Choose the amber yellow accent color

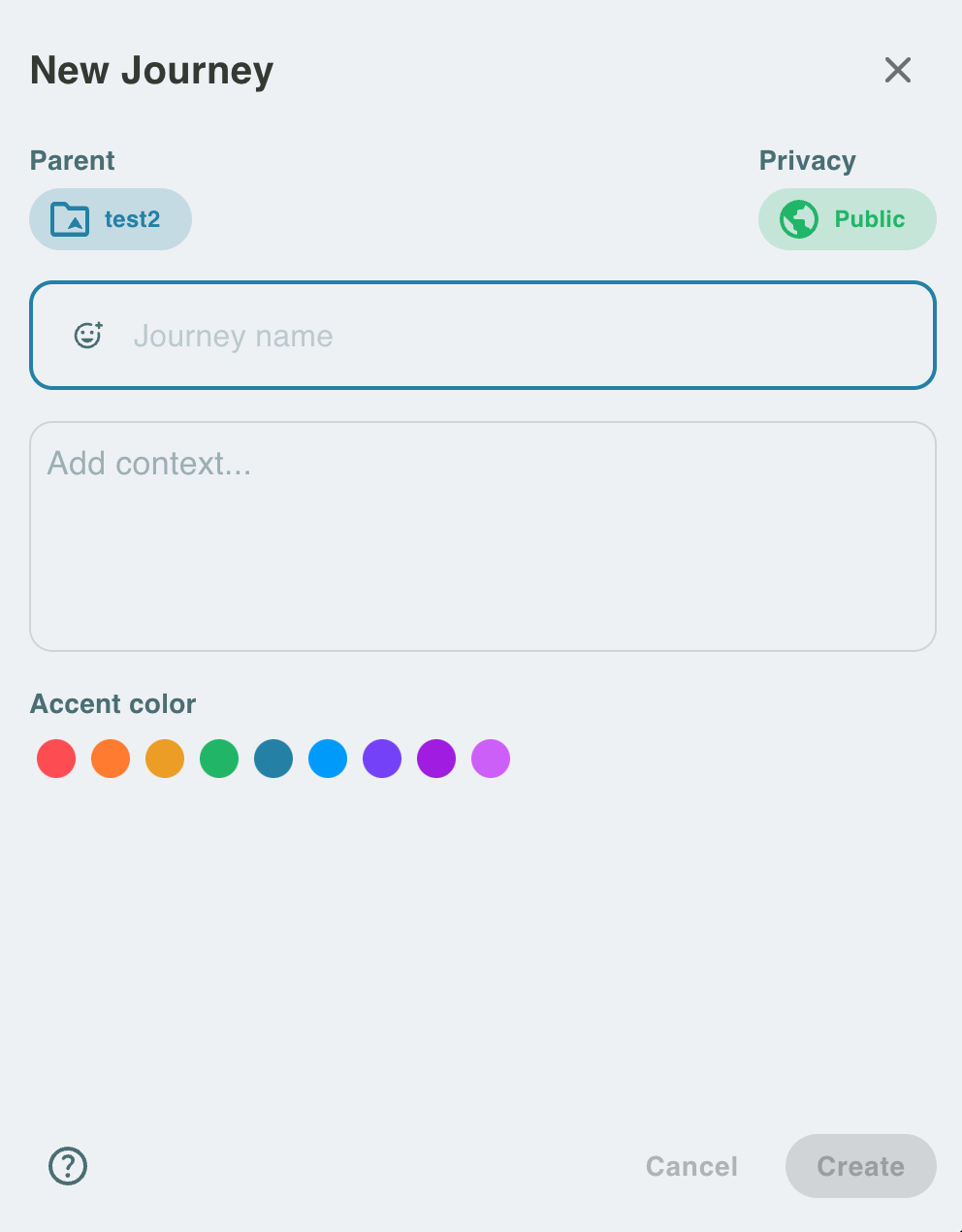point(165,759)
